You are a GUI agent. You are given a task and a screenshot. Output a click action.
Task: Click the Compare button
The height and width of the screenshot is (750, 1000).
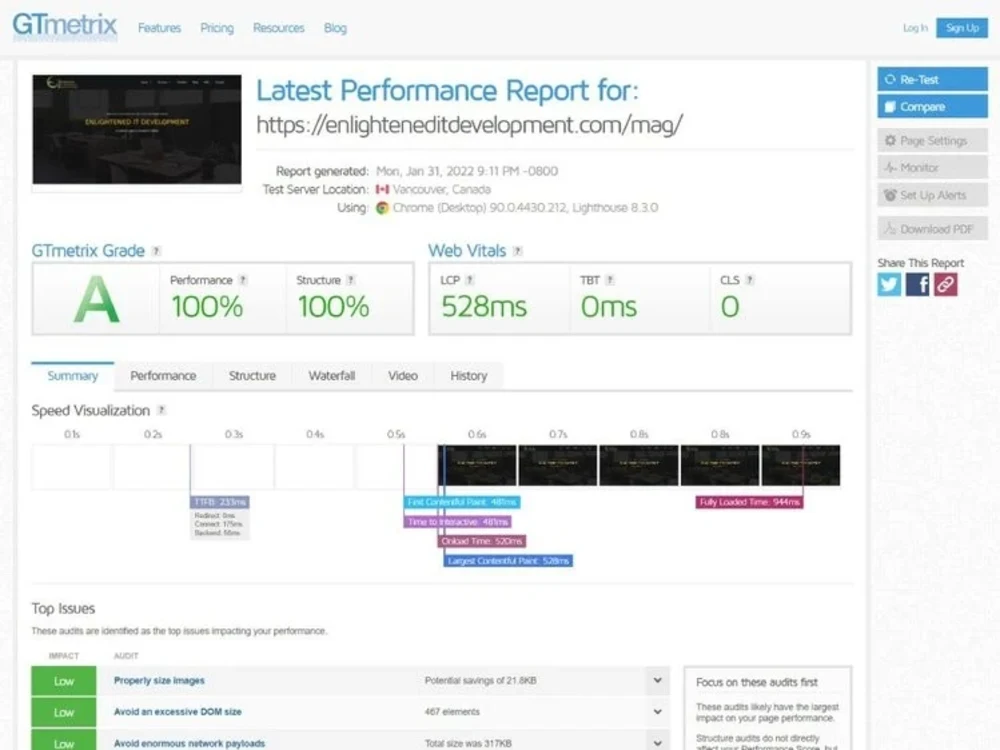click(x=932, y=106)
